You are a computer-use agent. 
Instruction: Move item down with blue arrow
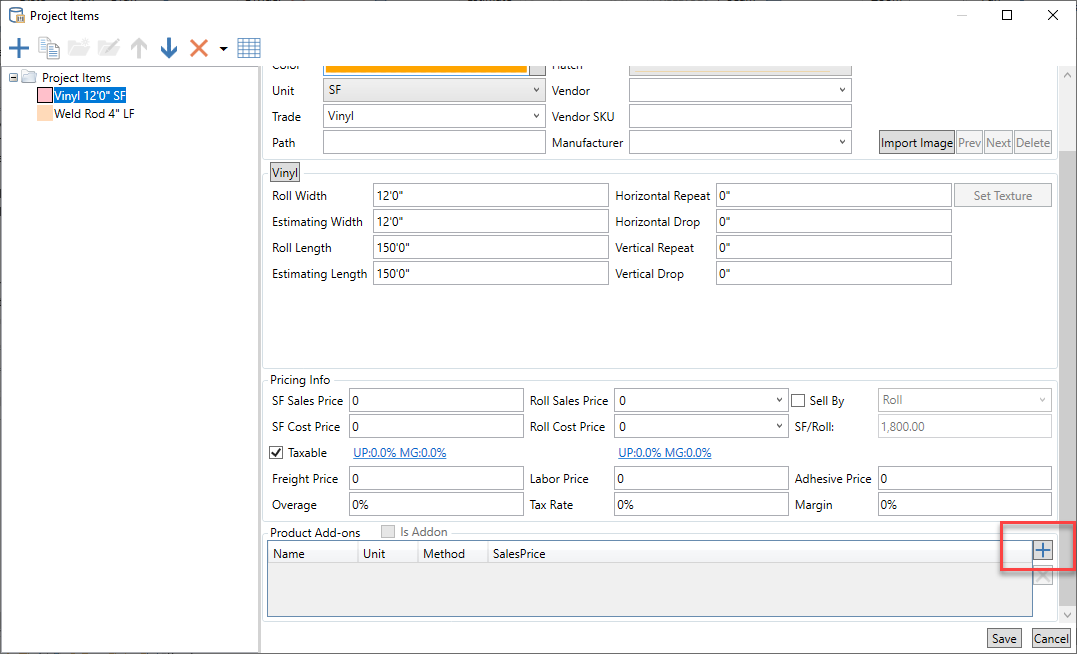coord(169,48)
